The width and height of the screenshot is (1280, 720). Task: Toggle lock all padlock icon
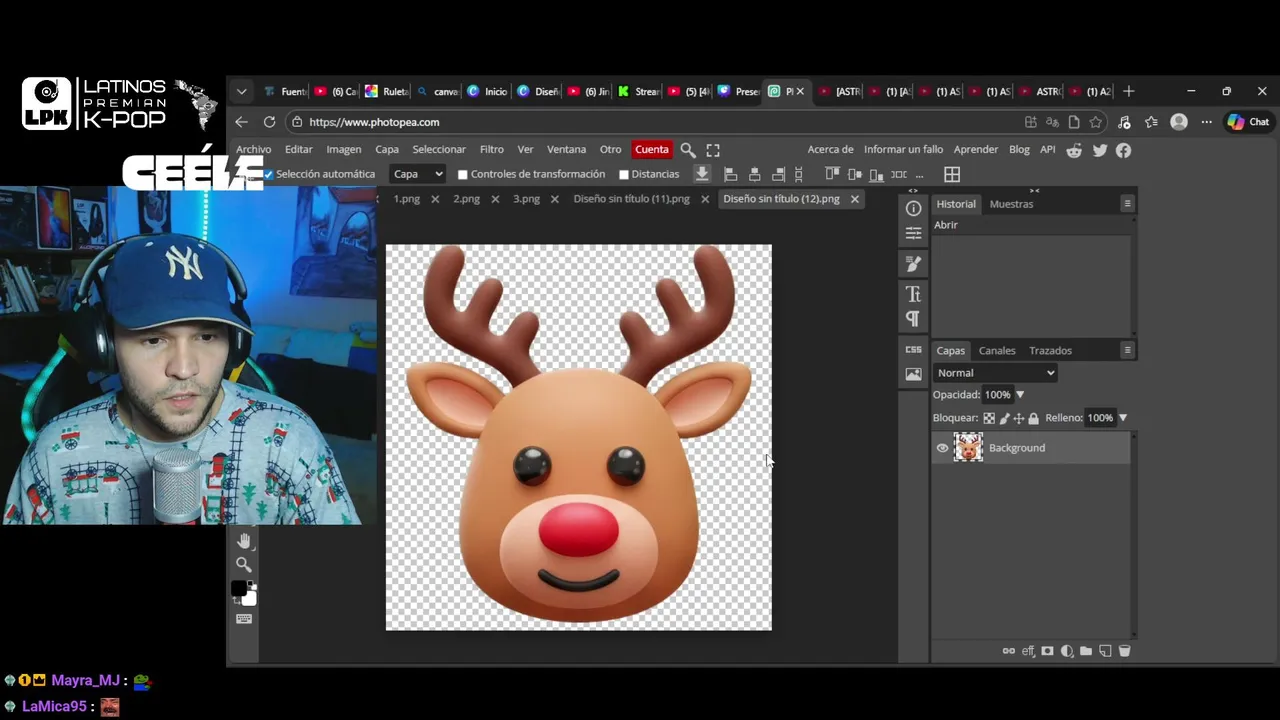[1034, 418]
